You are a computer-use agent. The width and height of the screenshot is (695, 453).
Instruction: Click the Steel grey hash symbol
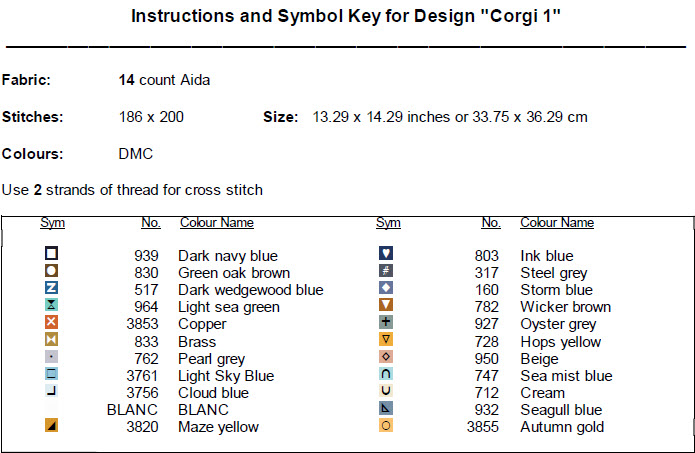click(x=387, y=271)
